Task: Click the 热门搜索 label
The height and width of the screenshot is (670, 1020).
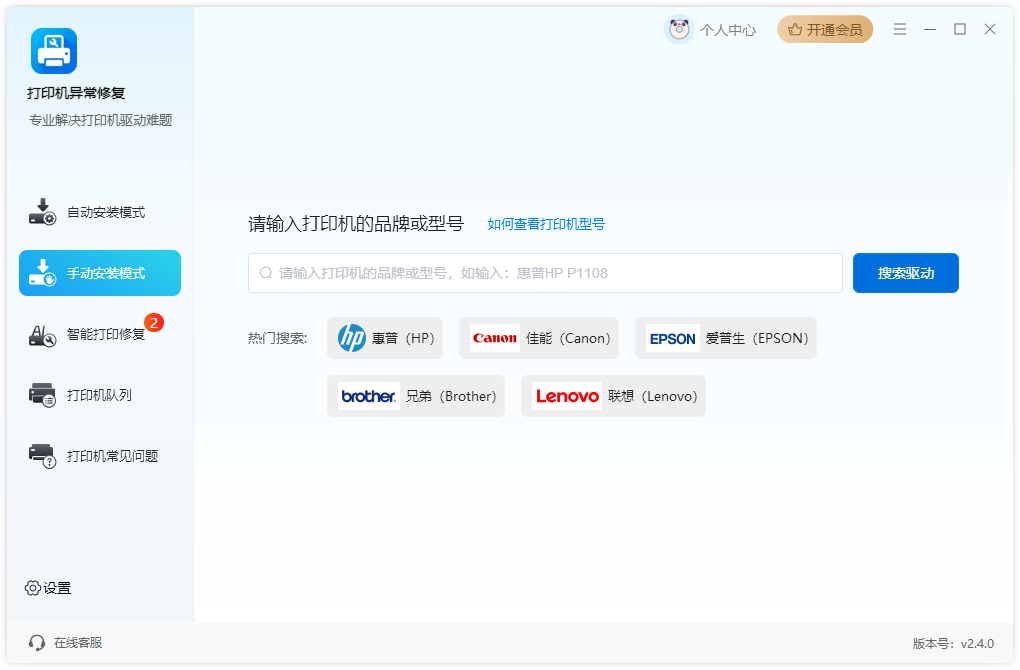Action: pos(277,338)
